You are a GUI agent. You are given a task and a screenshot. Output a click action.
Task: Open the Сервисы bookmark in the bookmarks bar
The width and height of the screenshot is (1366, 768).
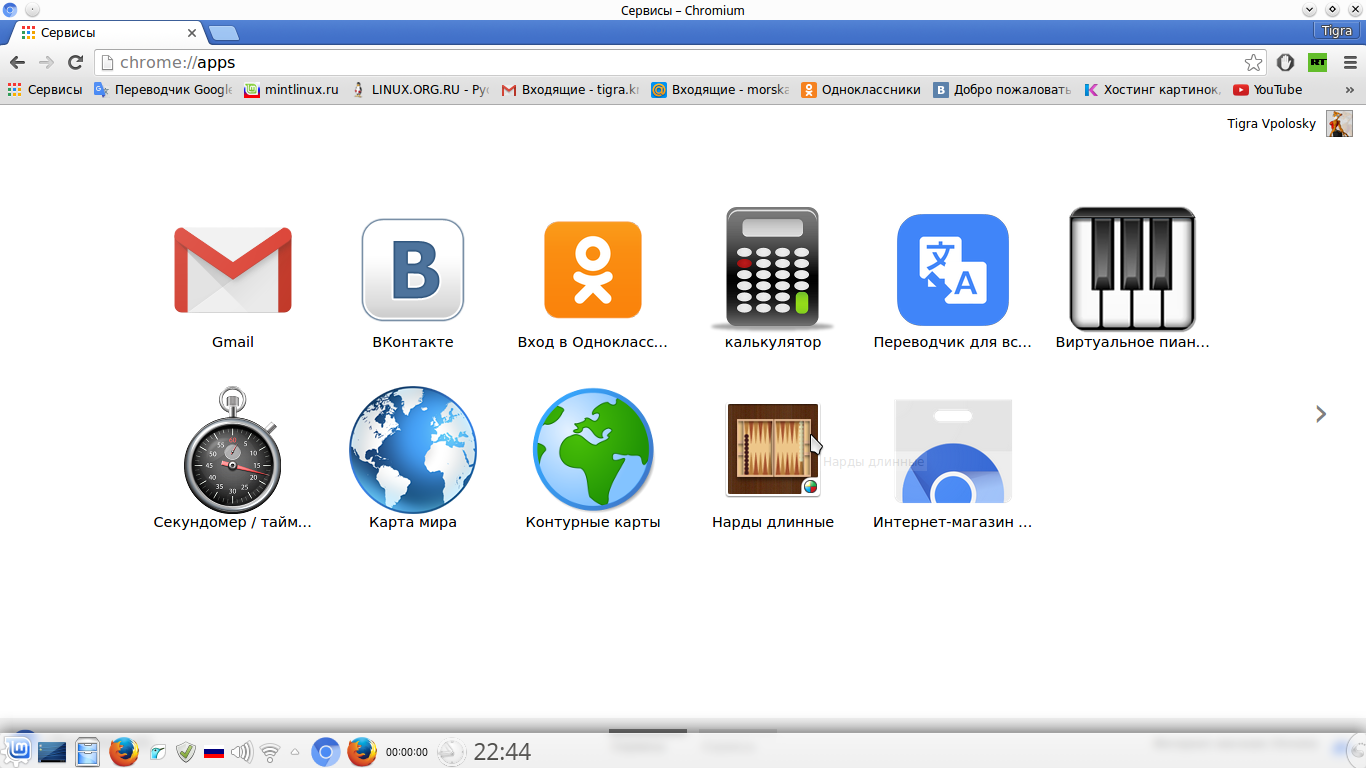click(45, 90)
